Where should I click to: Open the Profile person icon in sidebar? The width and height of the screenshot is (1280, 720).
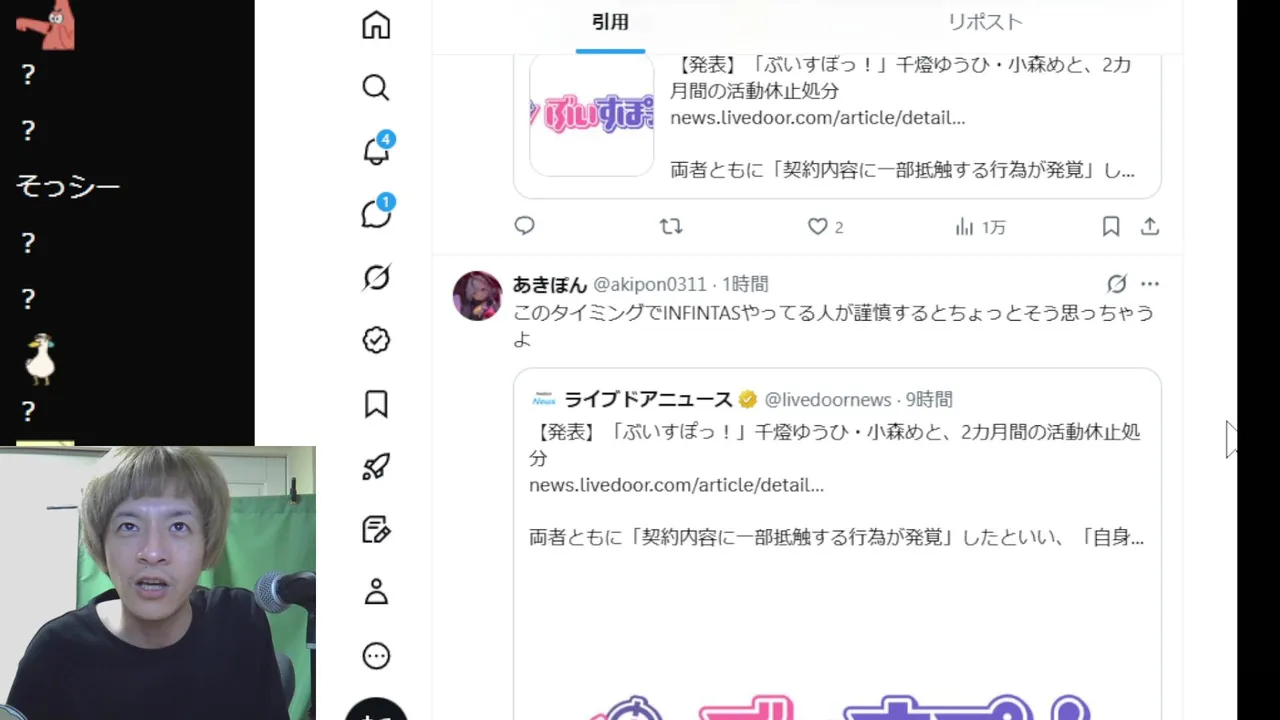click(376, 593)
